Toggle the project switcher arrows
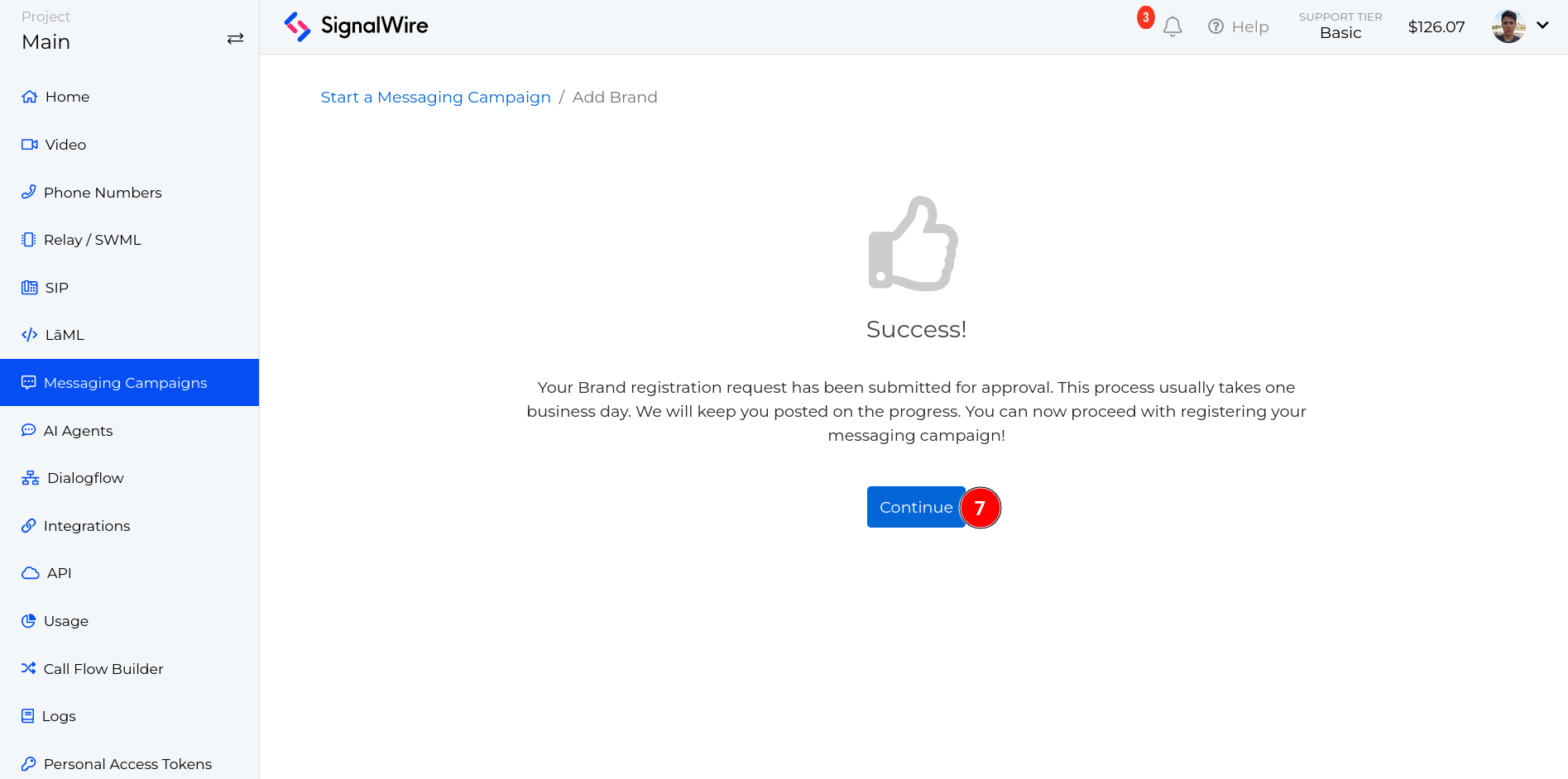The image size is (1568, 779). pos(235,38)
